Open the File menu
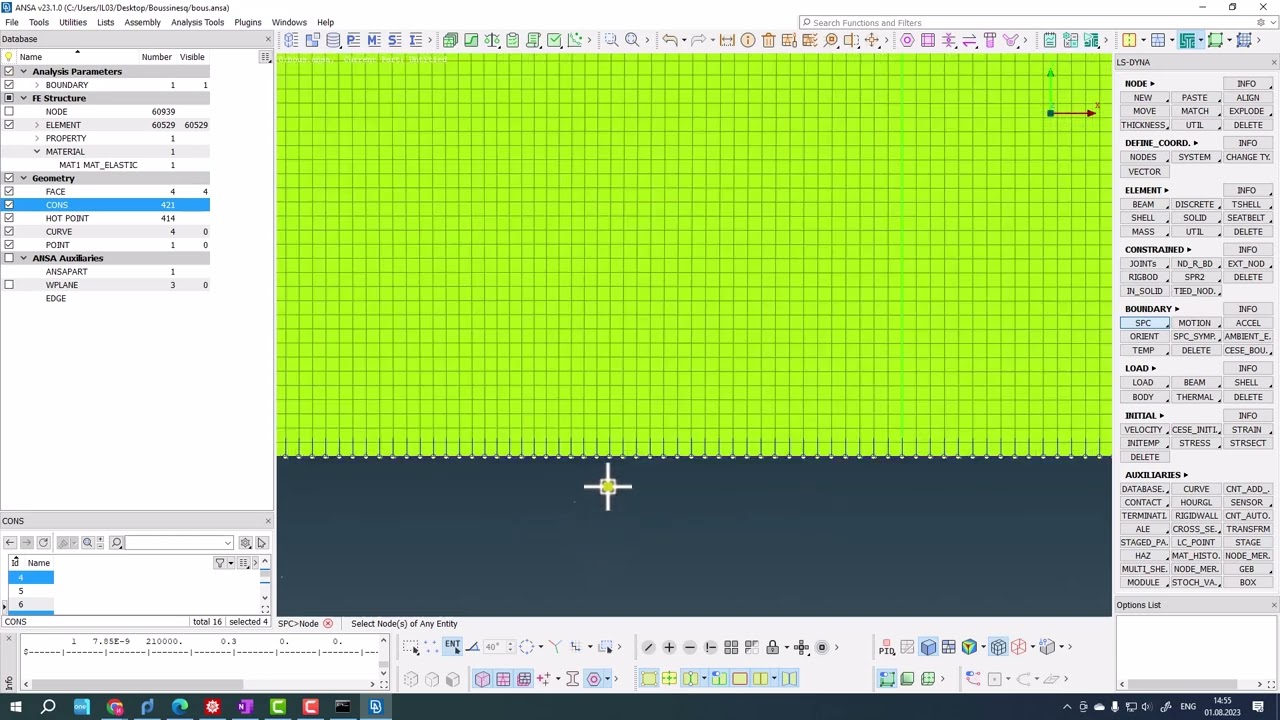Image resolution: width=1280 pixels, height=720 pixels. [12, 22]
